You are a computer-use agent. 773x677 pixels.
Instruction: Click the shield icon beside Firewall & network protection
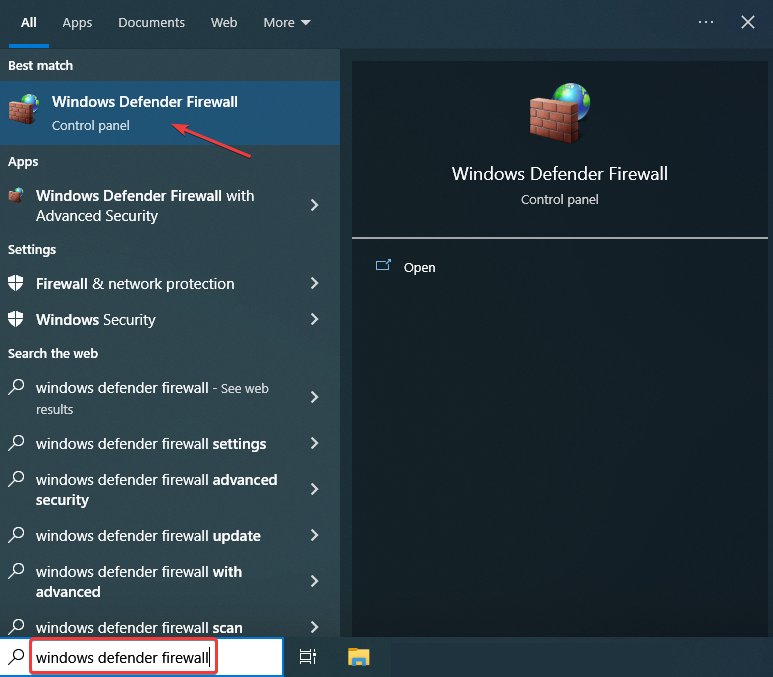[16, 283]
